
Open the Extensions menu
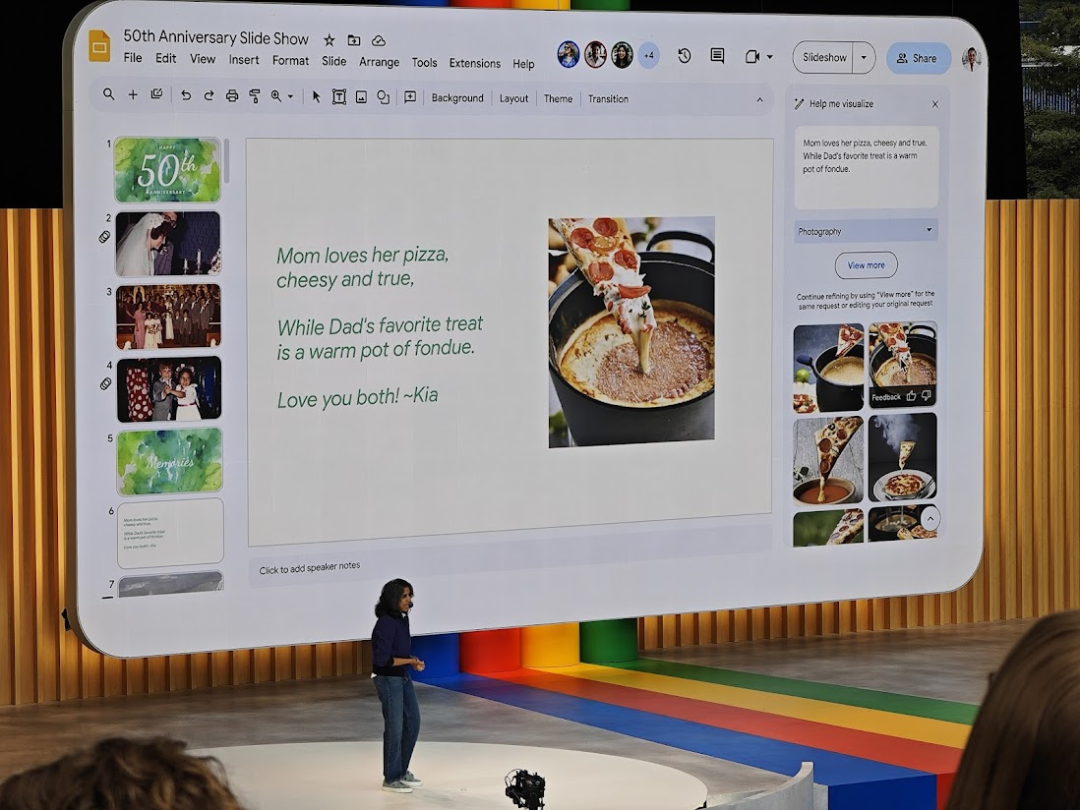475,63
